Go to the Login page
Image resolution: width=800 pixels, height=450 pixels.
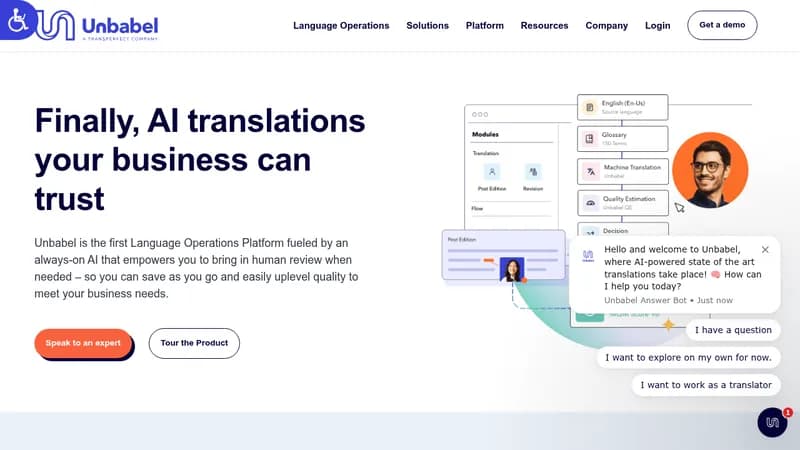coord(657,26)
